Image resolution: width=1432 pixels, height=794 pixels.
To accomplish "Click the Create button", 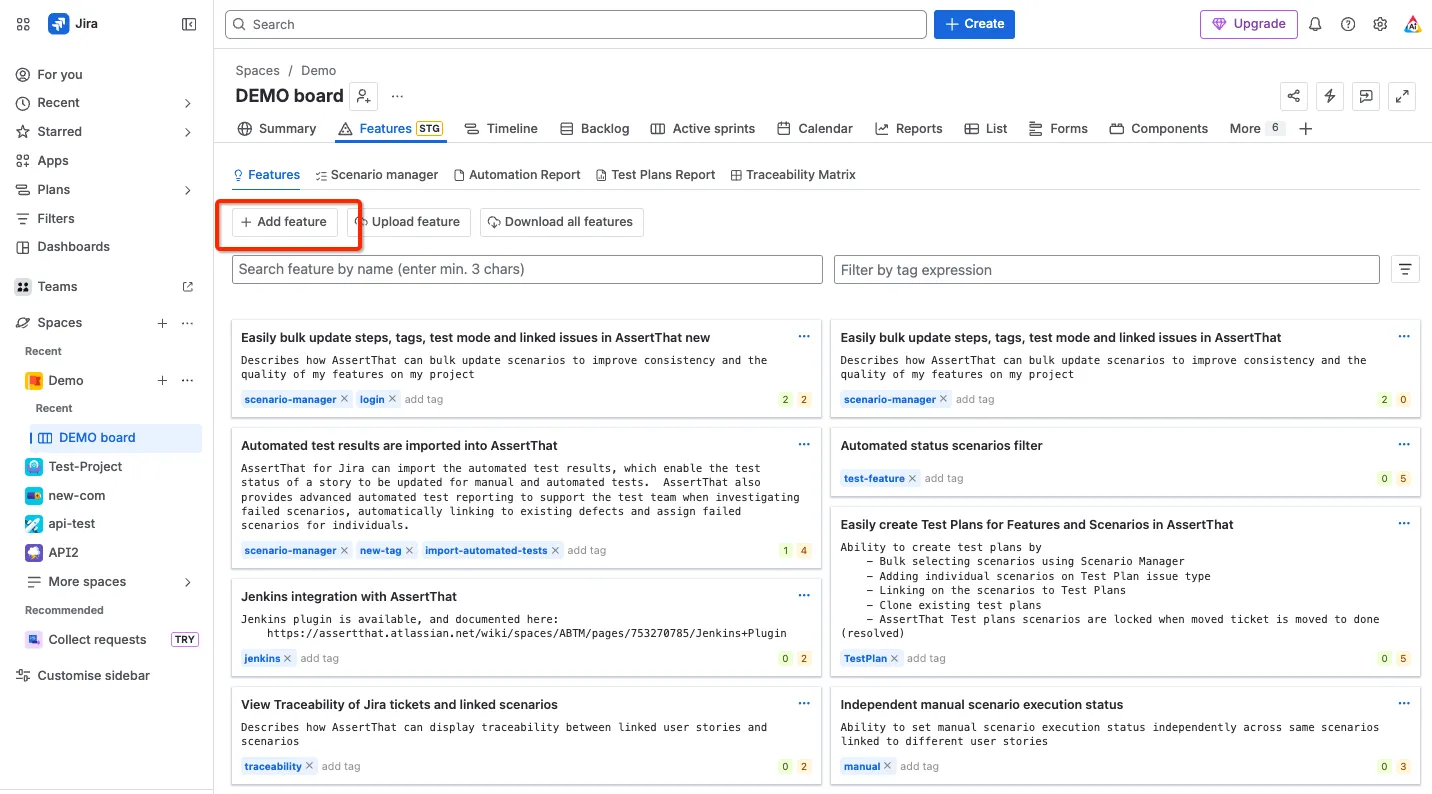I will (x=974, y=24).
